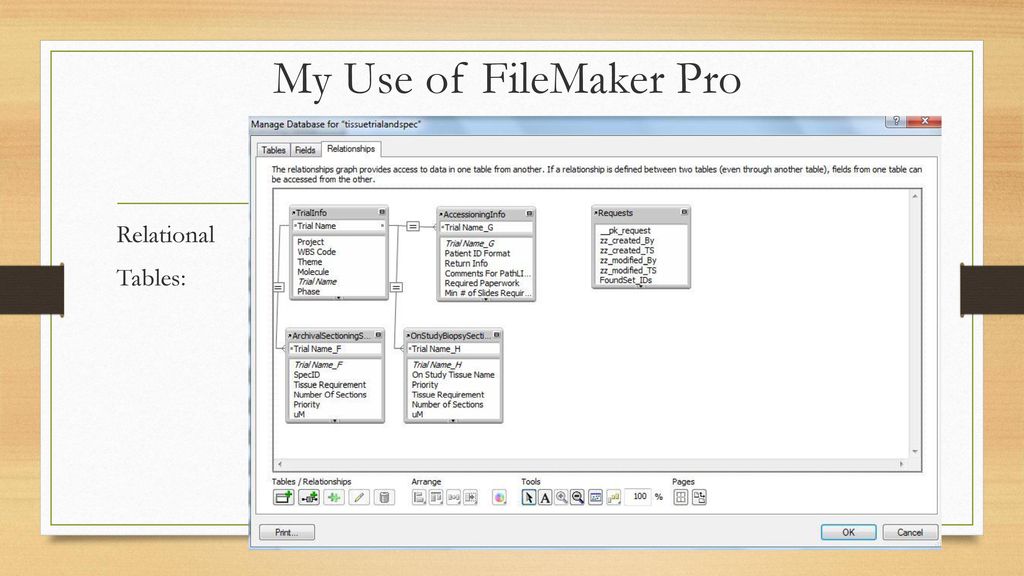The width and height of the screenshot is (1024, 576).
Task: Open relationship operator box between TrialInfo and AccessioningInfo
Action: coord(413,226)
